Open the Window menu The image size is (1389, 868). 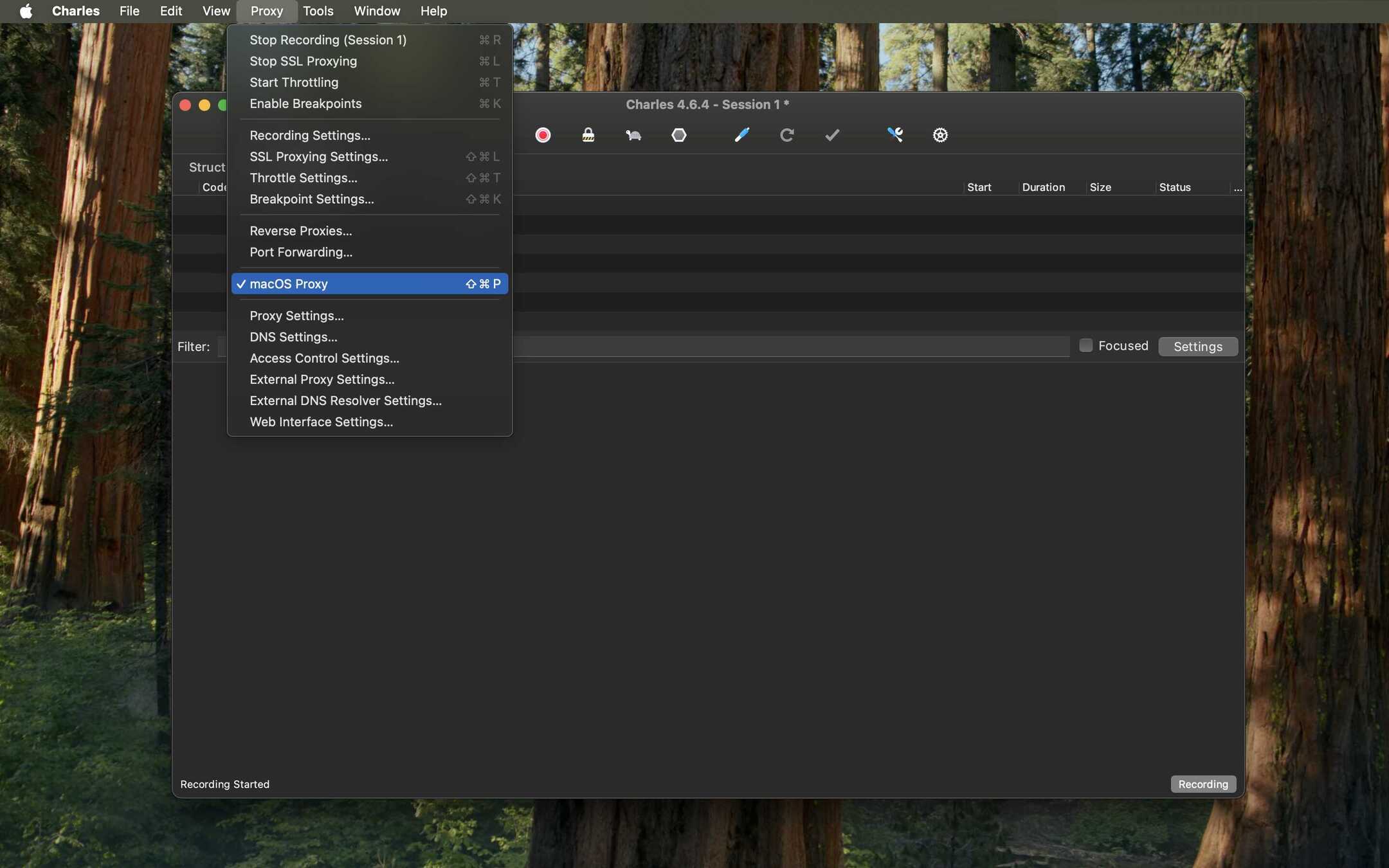[x=377, y=11]
